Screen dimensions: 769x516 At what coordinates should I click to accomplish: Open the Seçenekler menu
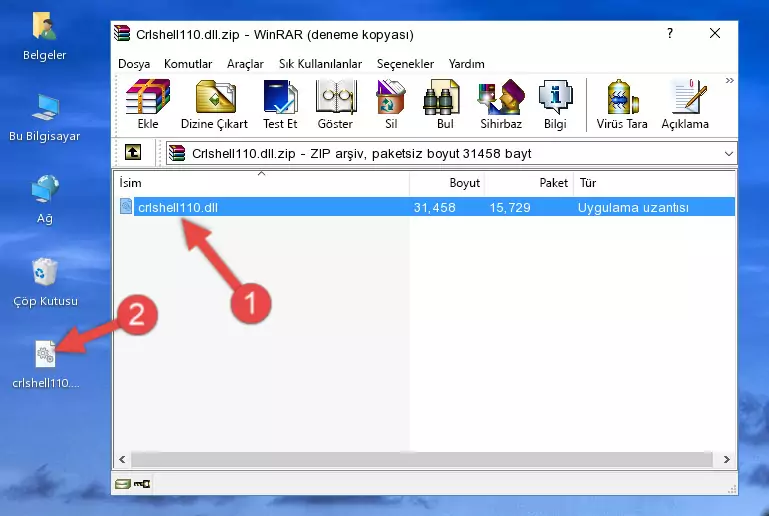tap(405, 64)
